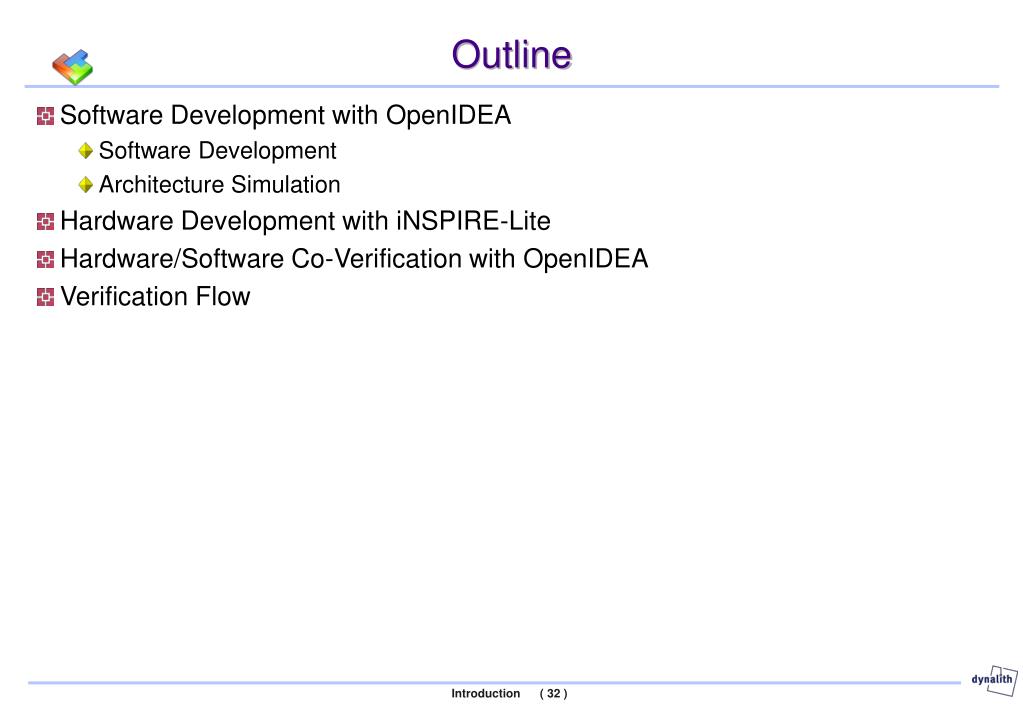This screenshot has width=1023, height=708.
Task: Select the text Verification Flow
Action: pos(155,297)
